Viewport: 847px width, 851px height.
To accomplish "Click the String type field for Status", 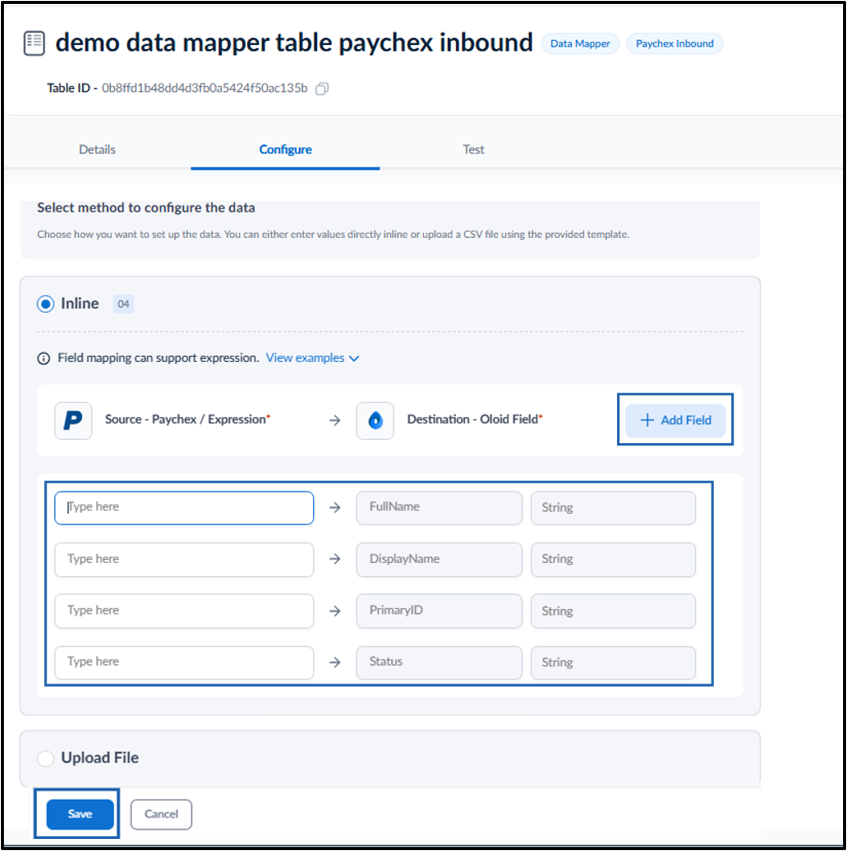I will 613,663.
